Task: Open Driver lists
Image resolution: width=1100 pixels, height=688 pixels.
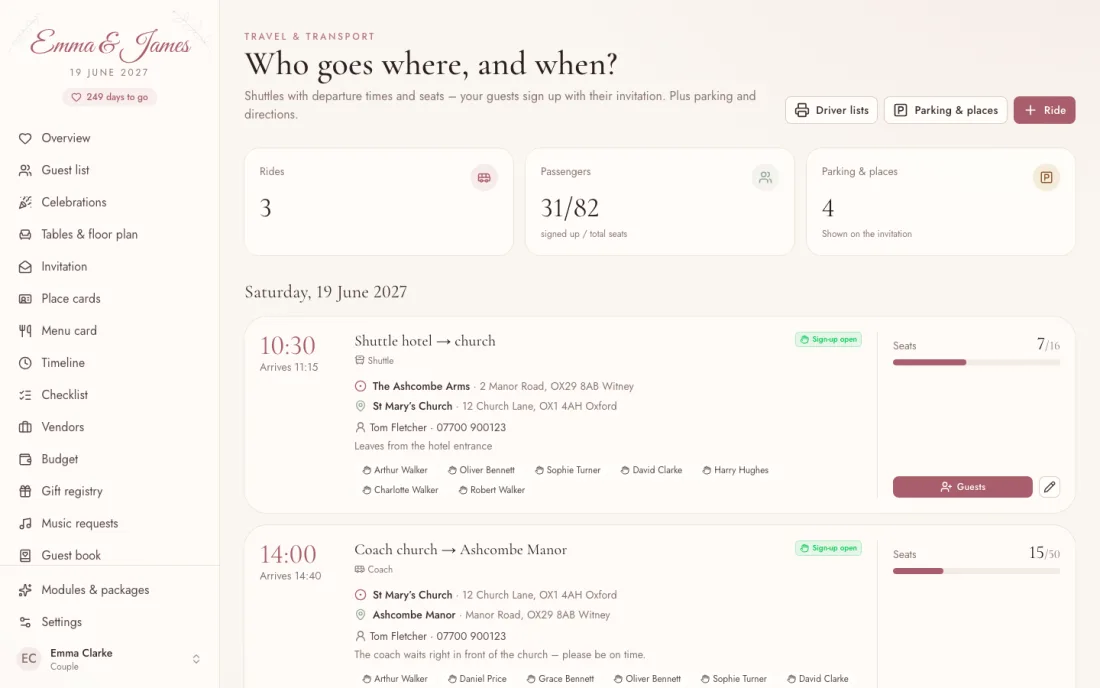Action: (x=831, y=110)
